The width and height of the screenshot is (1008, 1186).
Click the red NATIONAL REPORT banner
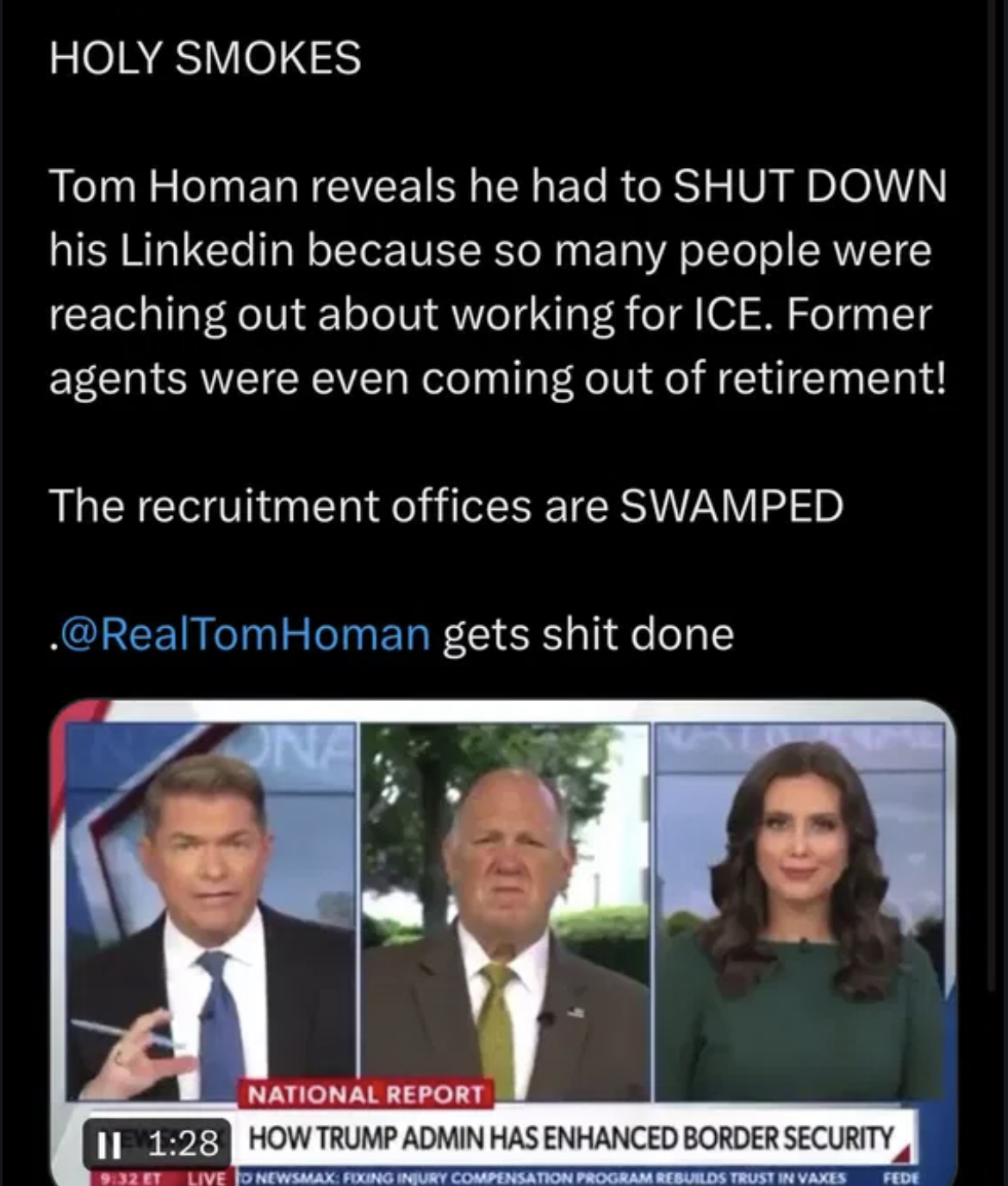tap(366, 1094)
